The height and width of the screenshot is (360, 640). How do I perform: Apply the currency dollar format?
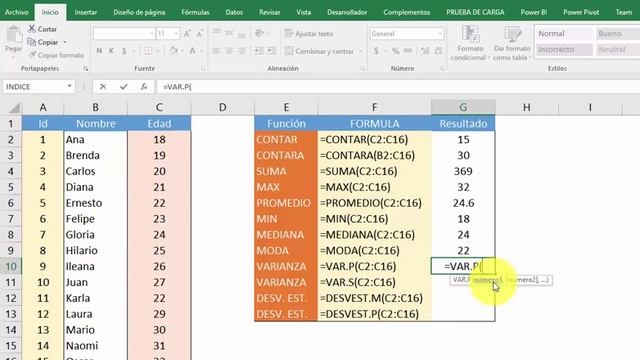(x=376, y=51)
